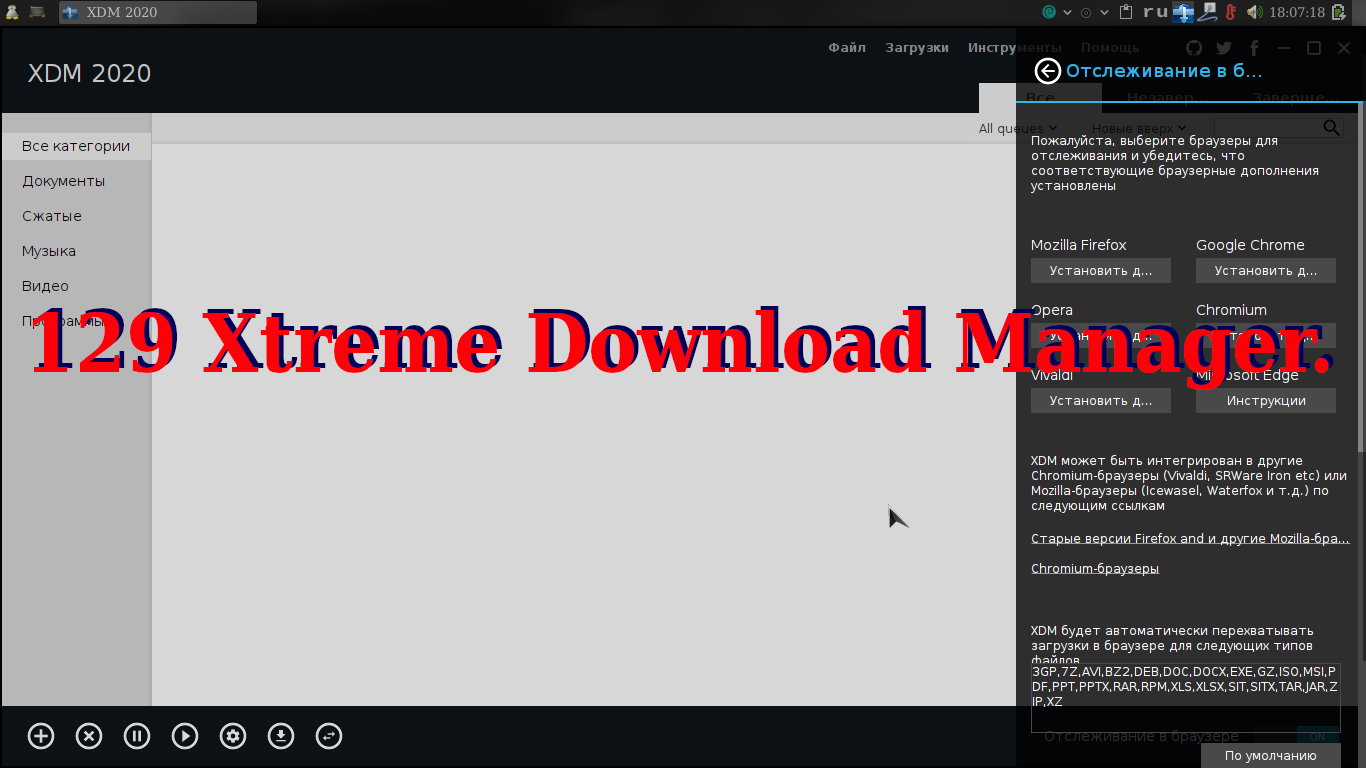Open the Chromium-браузеры link
The width and height of the screenshot is (1366, 768).
1095,568
